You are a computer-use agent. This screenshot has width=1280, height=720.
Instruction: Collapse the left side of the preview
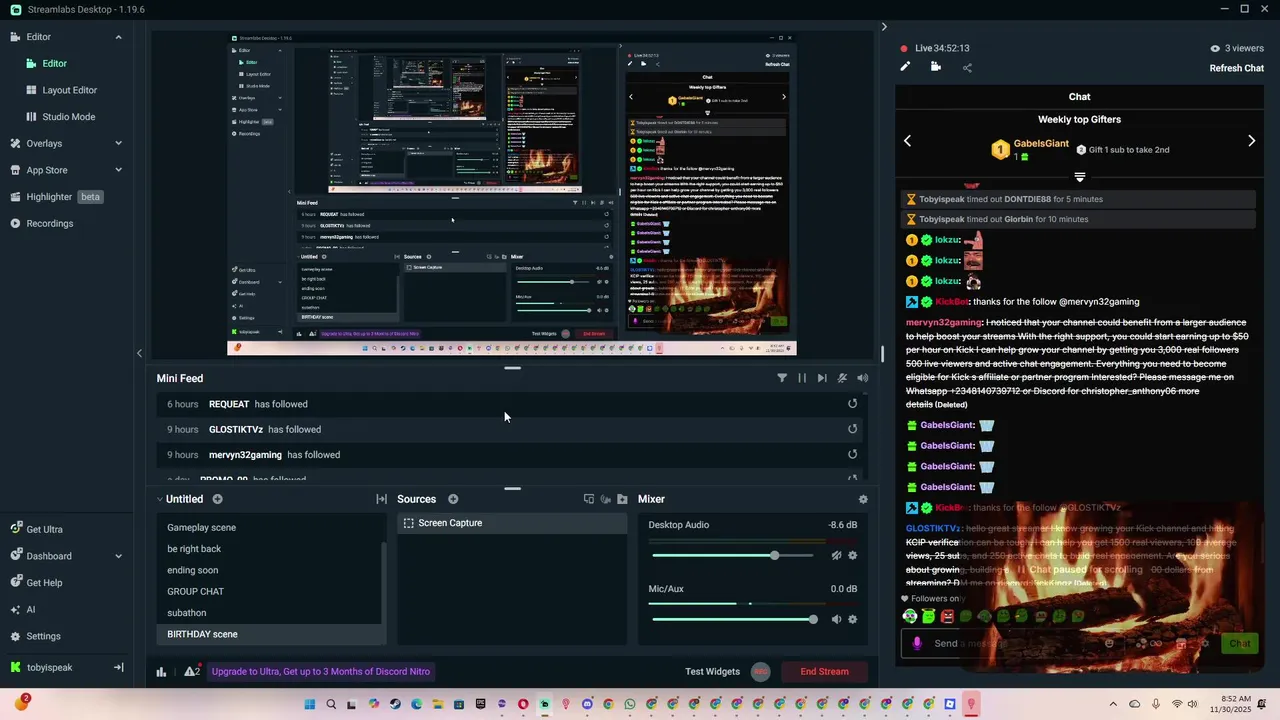tap(139, 353)
